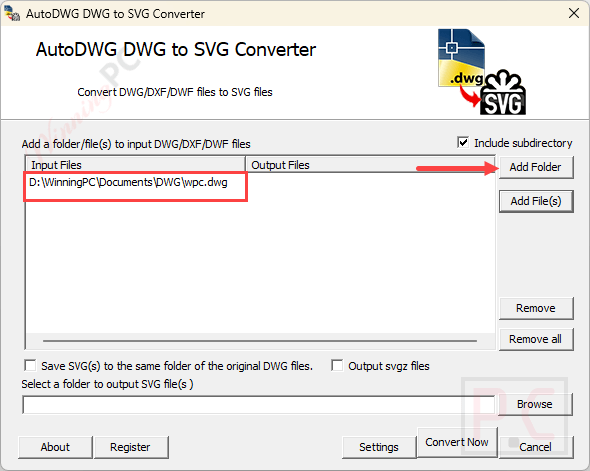Click the horizontal scrollbar of file list
This screenshot has height=471, width=590.
(260, 340)
